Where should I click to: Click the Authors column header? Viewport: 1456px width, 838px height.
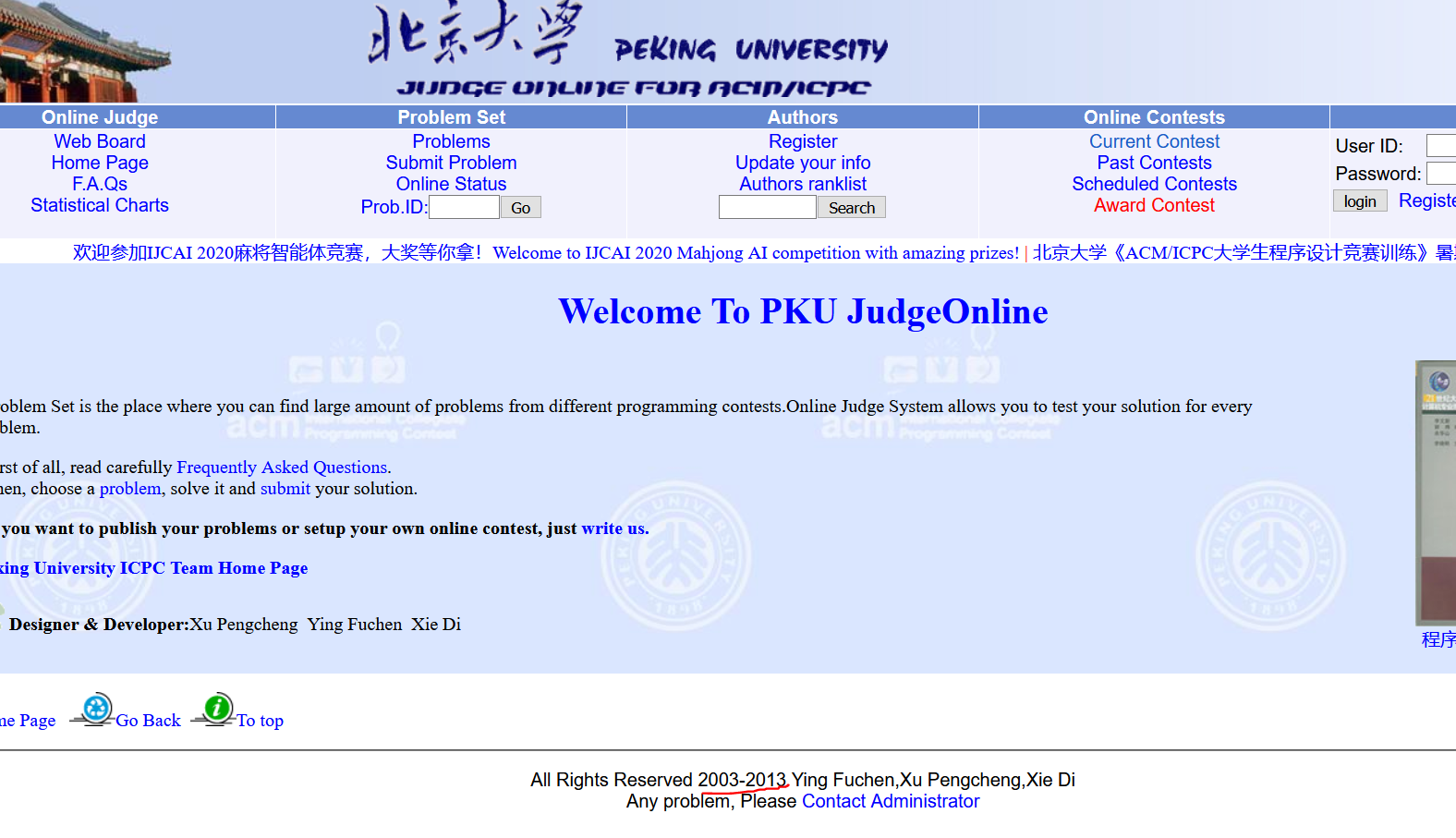[803, 117]
